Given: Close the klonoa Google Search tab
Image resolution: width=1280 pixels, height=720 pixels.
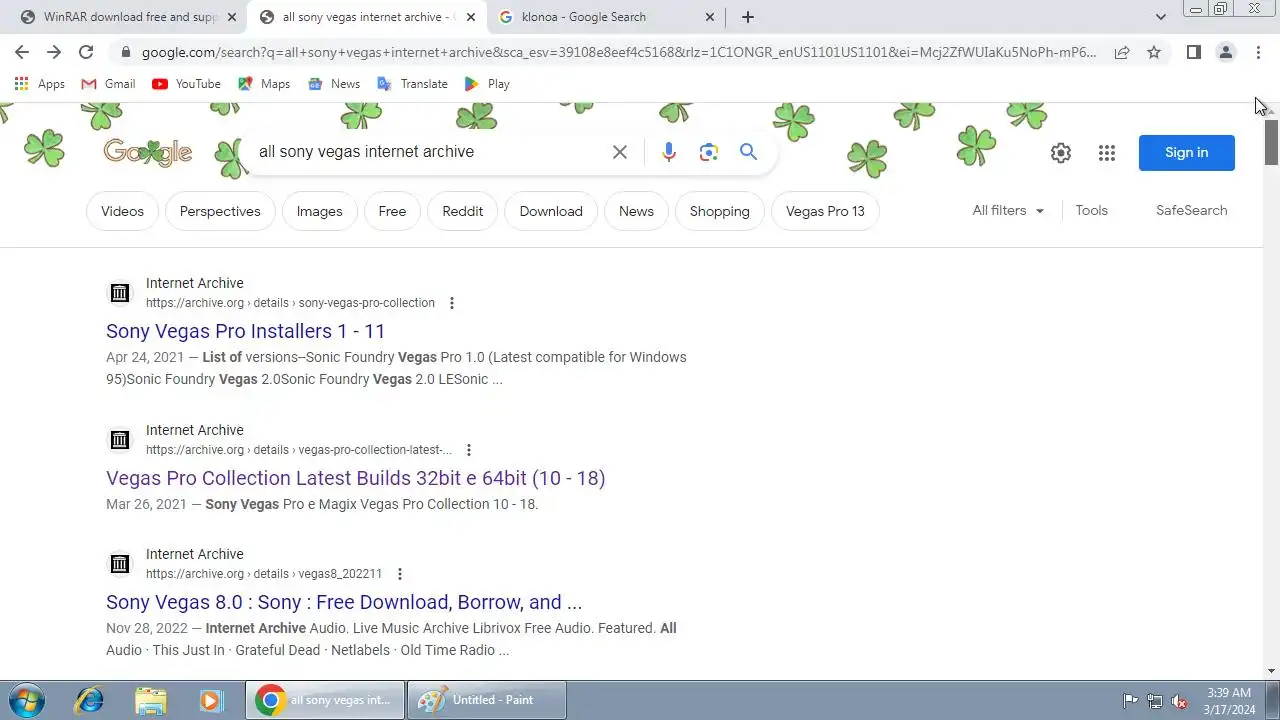Looking at the screenshot, I should pos(710,17).
